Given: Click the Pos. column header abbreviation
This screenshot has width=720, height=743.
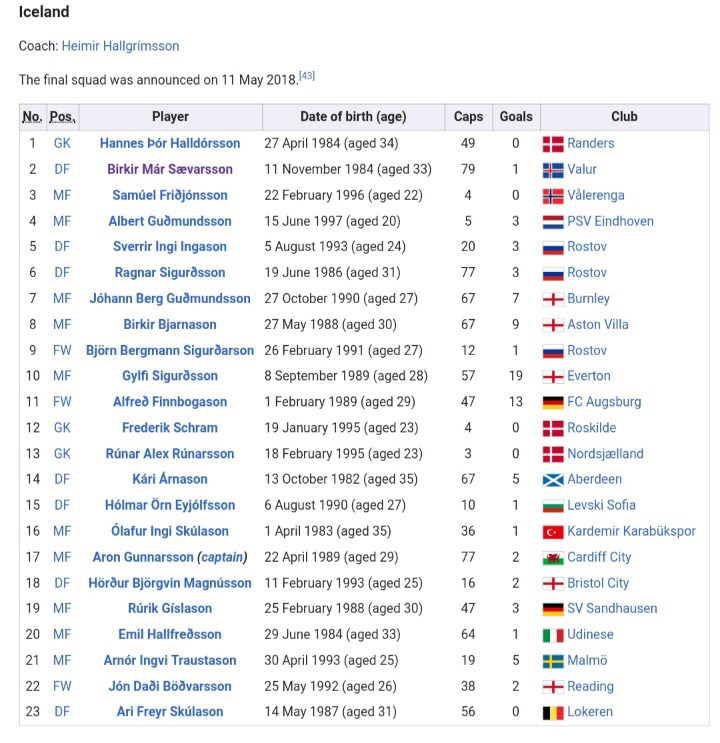Looking at the screenshot, I should [63, 117].
